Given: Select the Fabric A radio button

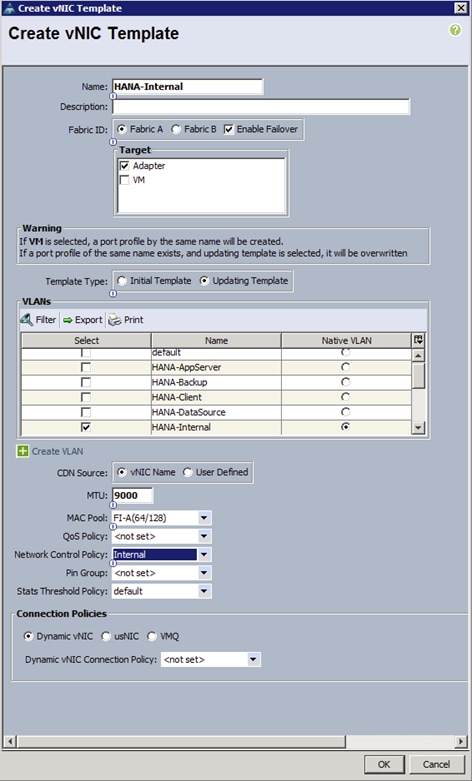Looking at the screenshot, I should [x=121, y=130].
